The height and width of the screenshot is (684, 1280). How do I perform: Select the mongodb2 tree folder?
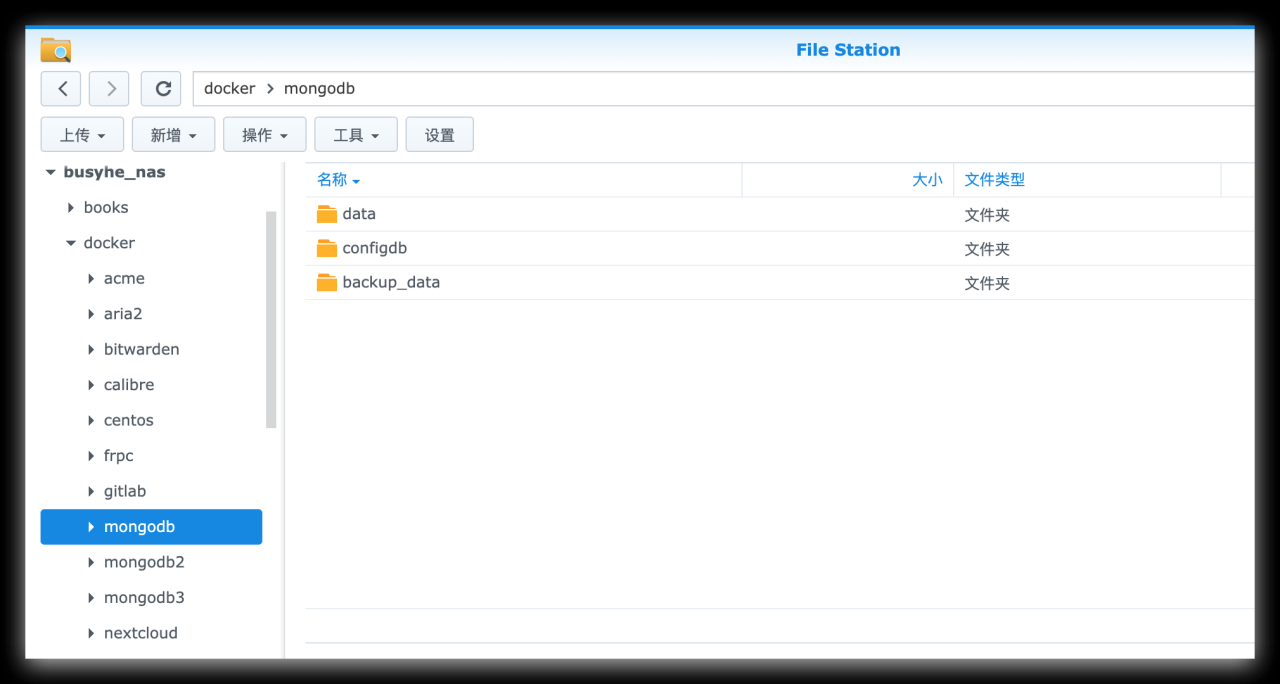tap(144, 562)
